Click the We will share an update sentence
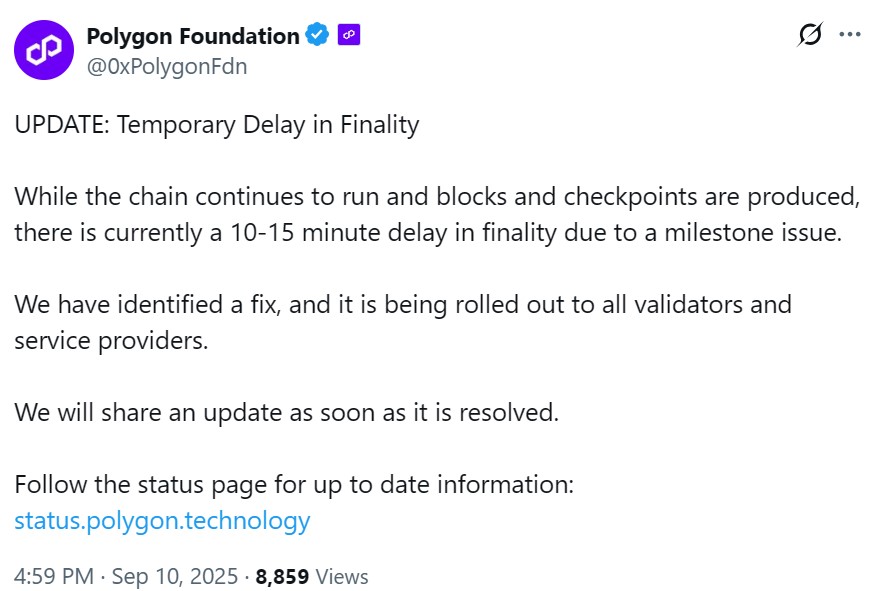 tap(286, 413)
